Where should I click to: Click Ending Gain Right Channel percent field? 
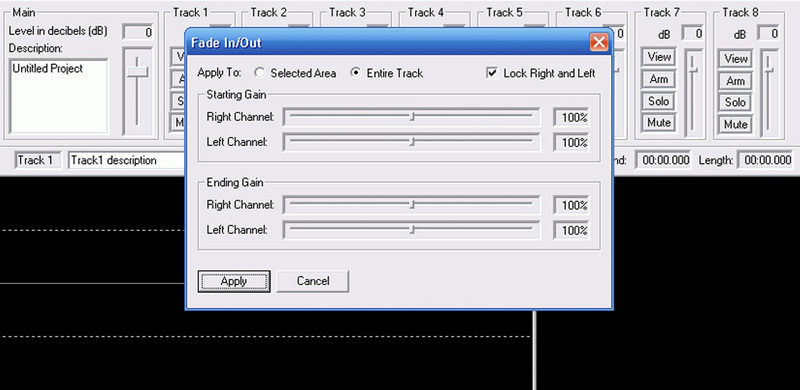click(x=572, y=206)
